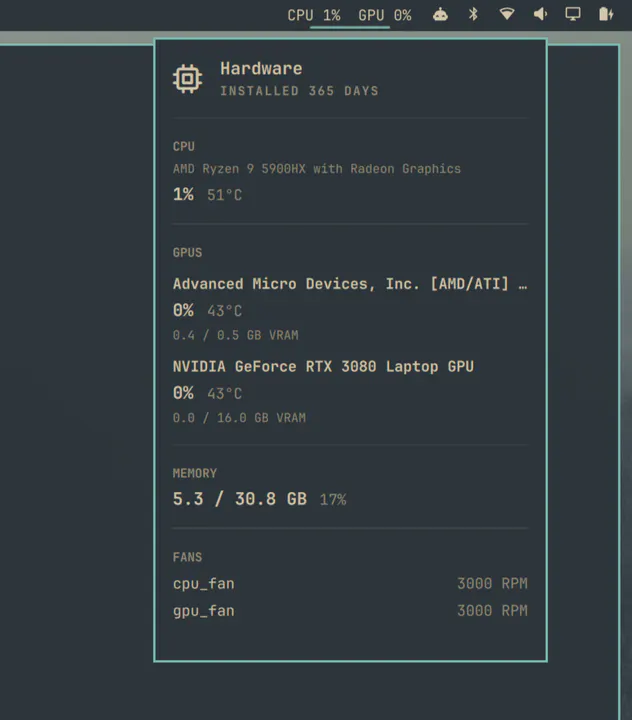Click the GPU 0% indicator in top bar

(385, 15)
